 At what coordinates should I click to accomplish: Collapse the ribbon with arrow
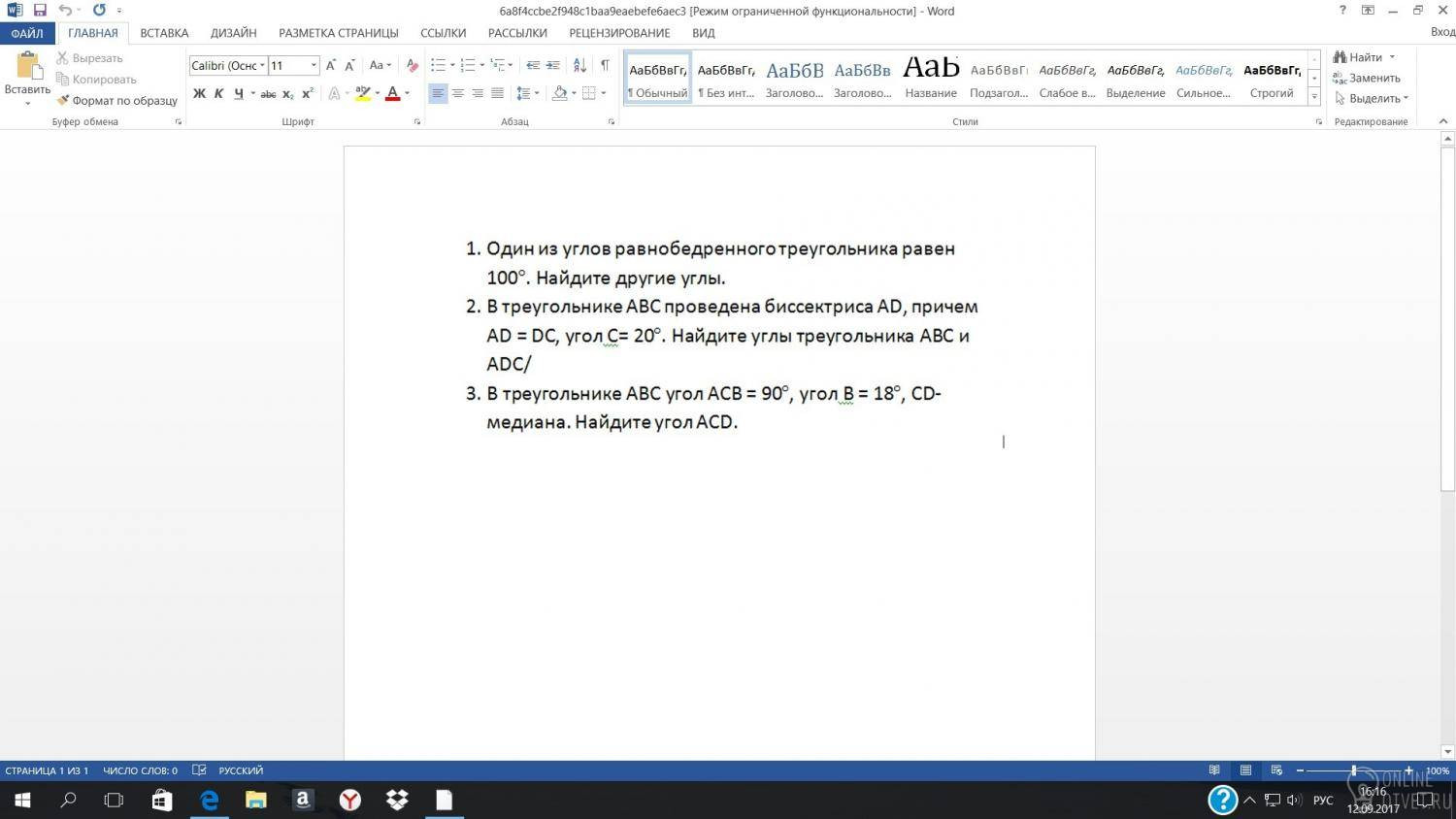(1443, 121)
